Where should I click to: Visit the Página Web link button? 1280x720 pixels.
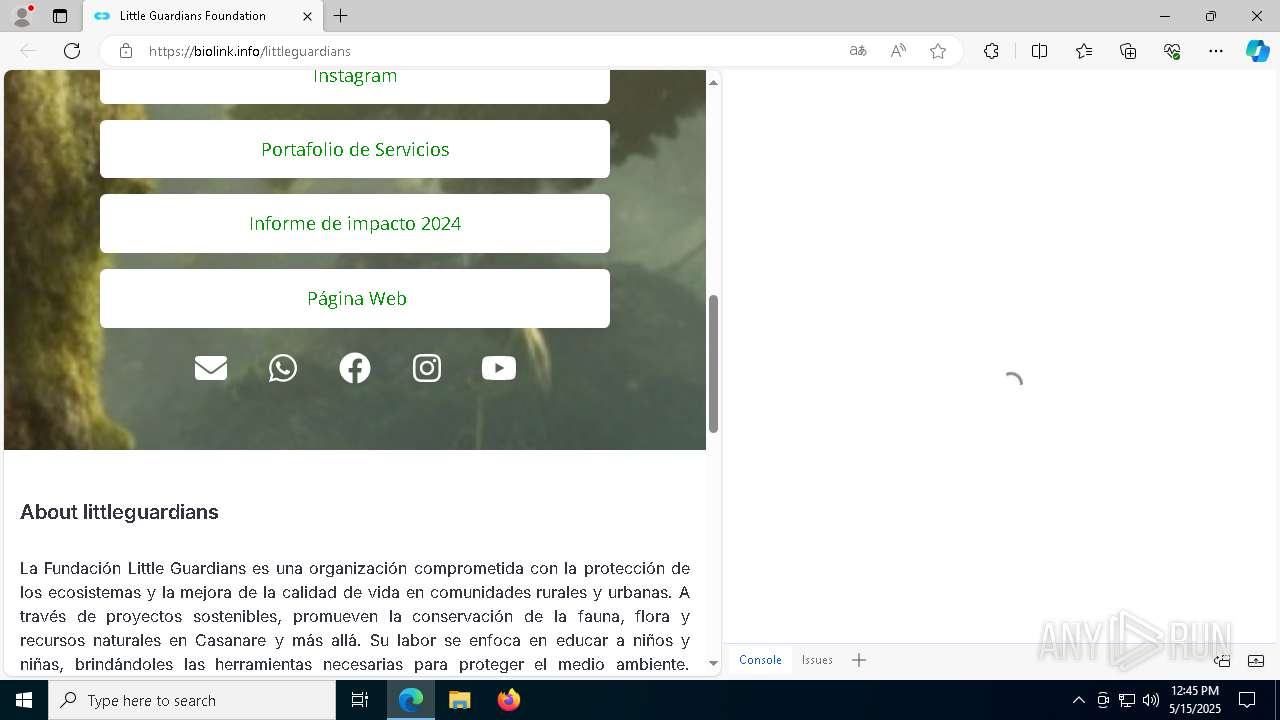(x=355, y=298)
